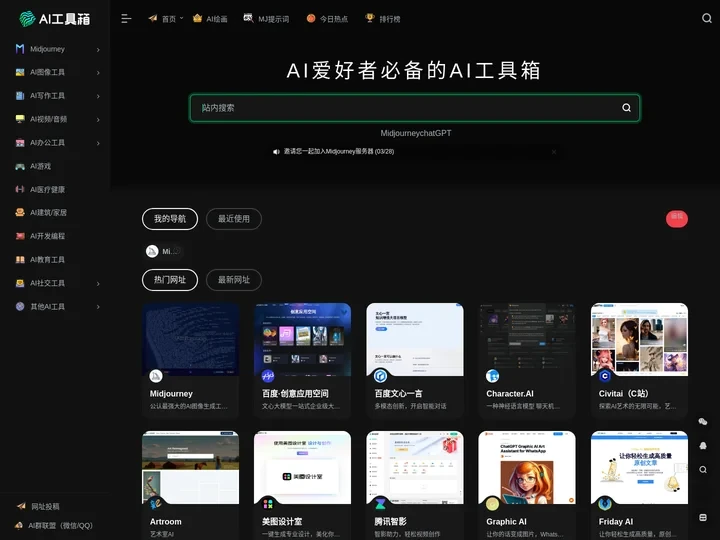
Task: Click the AI开发编程 sidebar icon
Action: point(20,236)
